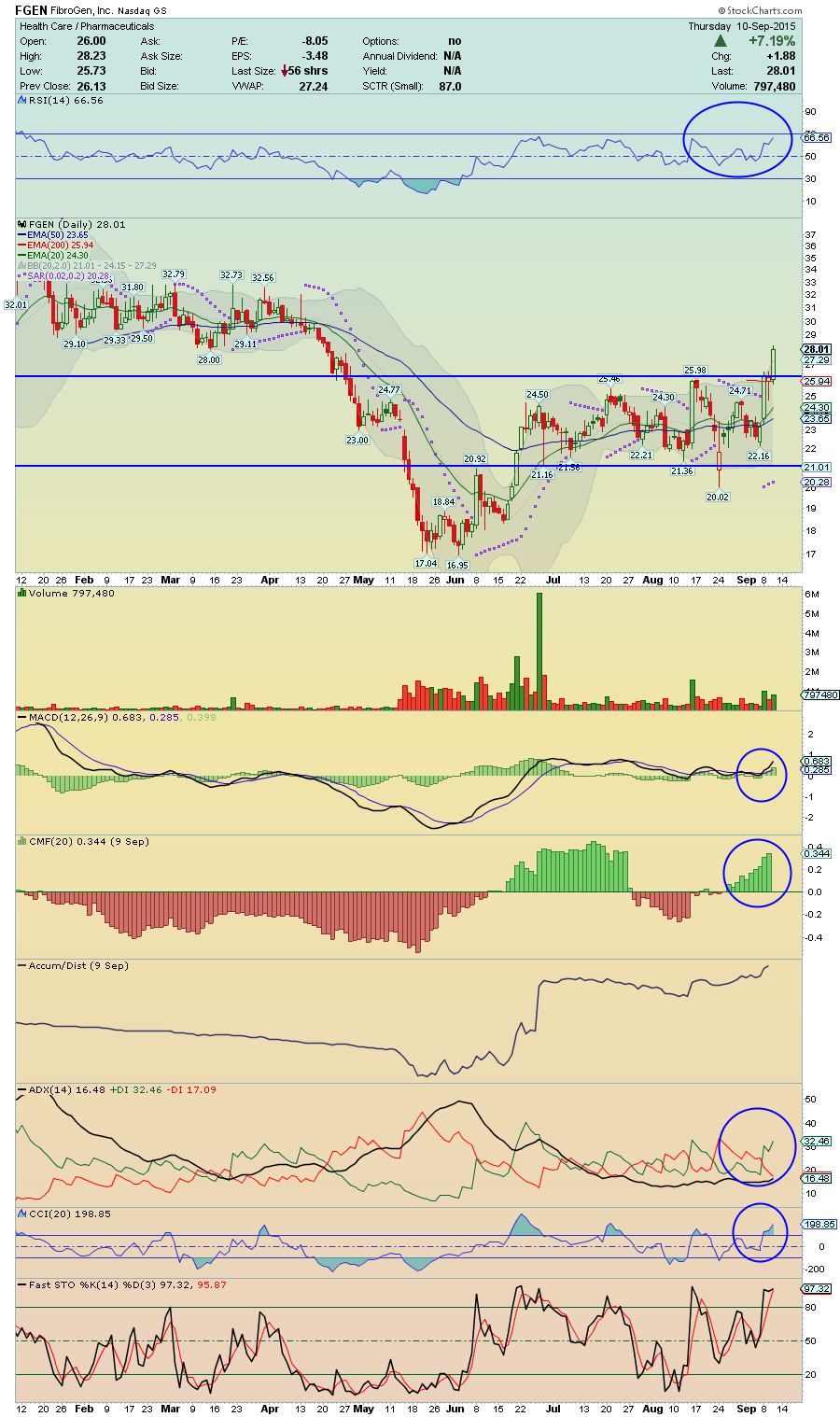Image resolution: width=840 pixels, height=1417 pixels.
Task: Click the Health Care / Pharmaceuticals sector text
Action: tap(87, 26)
